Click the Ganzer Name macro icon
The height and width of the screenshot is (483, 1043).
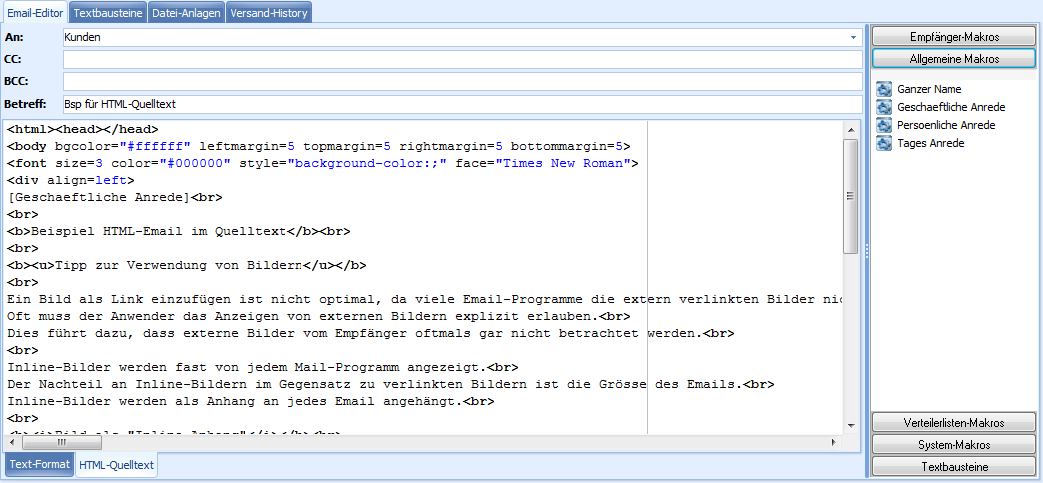(884, 88)
